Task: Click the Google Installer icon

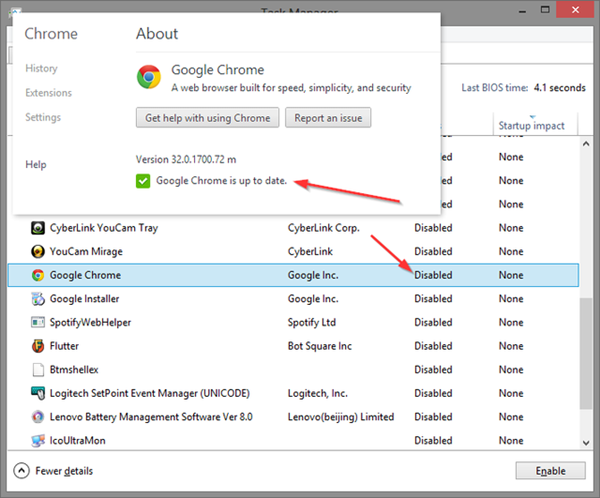Action: [38, 299]
